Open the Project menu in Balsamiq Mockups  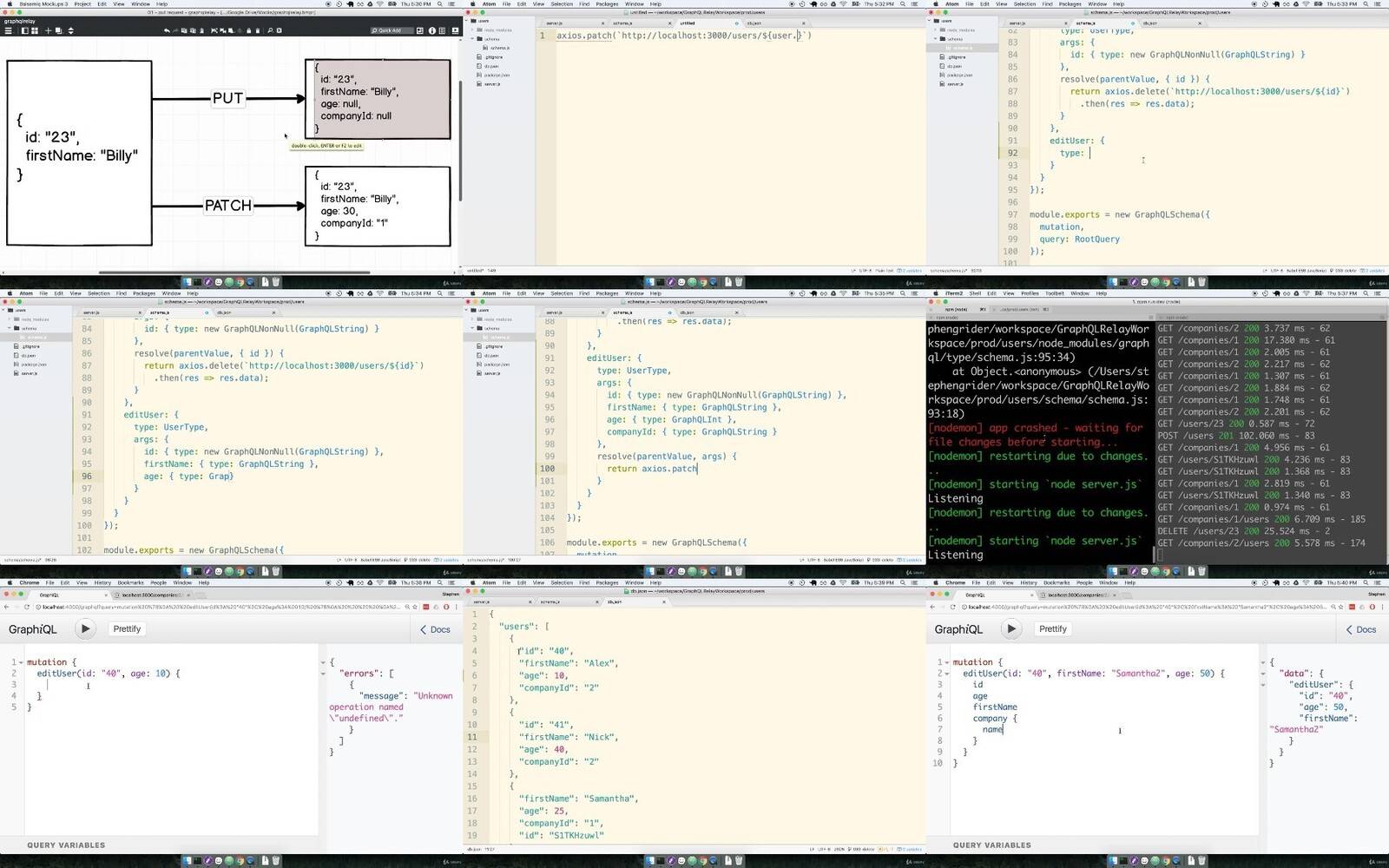(x=82, y=3)
